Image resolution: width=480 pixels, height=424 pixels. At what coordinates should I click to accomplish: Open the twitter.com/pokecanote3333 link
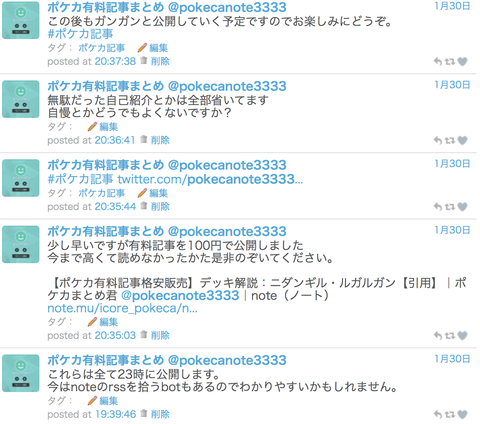click(x=210, y=179)
